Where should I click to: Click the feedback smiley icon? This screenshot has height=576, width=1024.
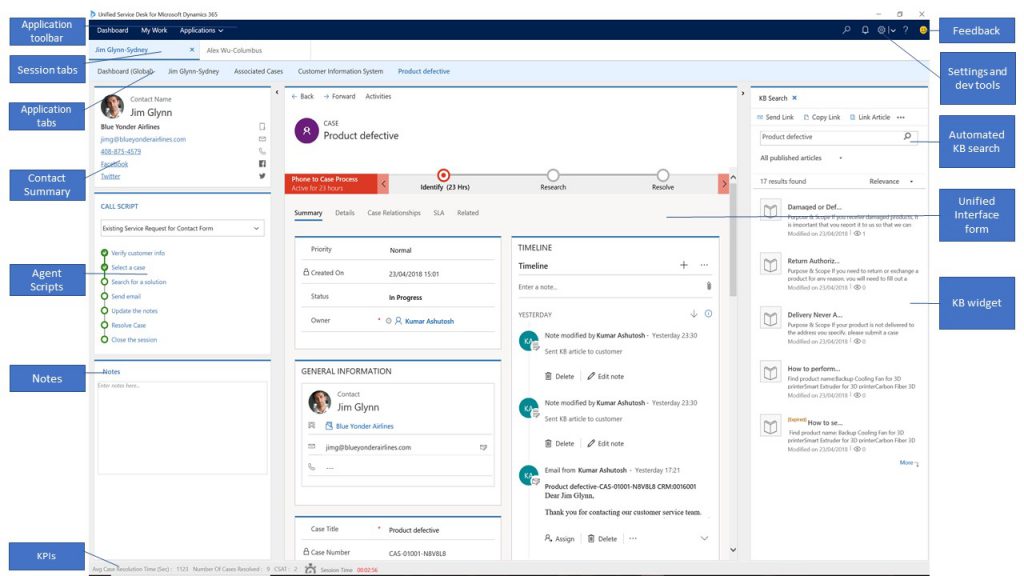pyautogui.click(x=923, y=30)
